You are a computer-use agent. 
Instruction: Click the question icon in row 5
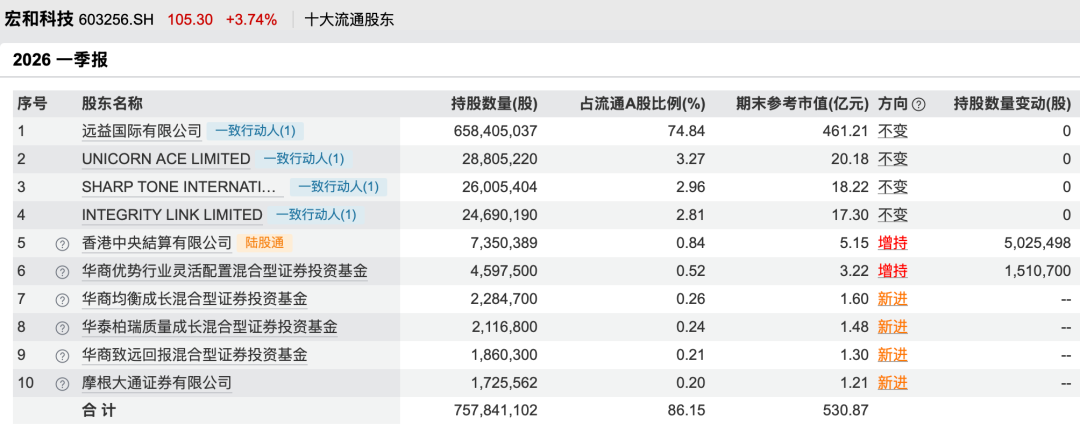[62, 243]
